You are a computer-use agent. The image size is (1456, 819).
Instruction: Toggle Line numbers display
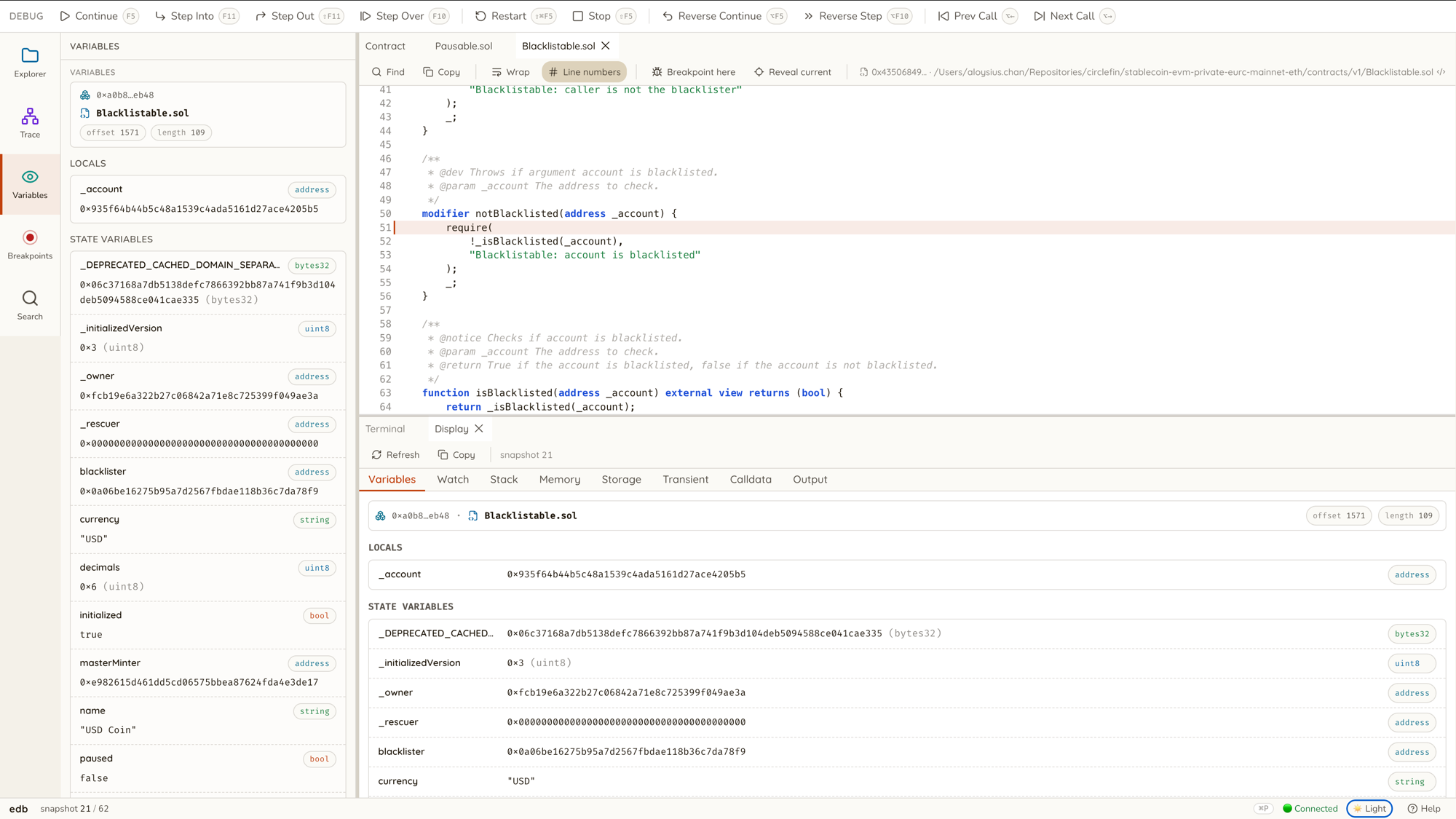coord(584,72)
